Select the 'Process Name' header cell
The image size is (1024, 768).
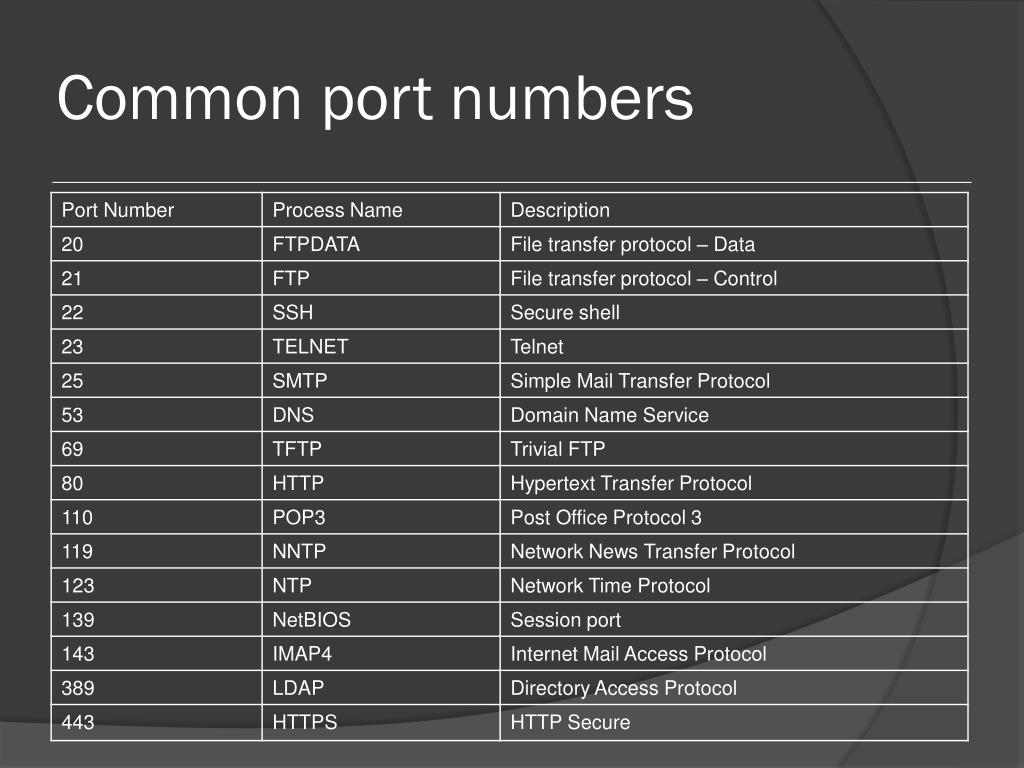tap(381, 210)
